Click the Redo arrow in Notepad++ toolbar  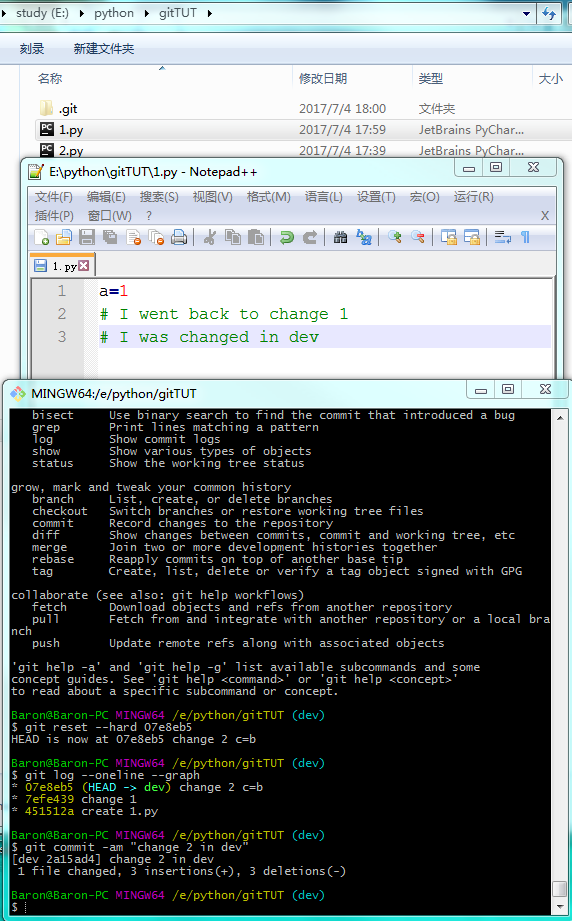[309, 237]
